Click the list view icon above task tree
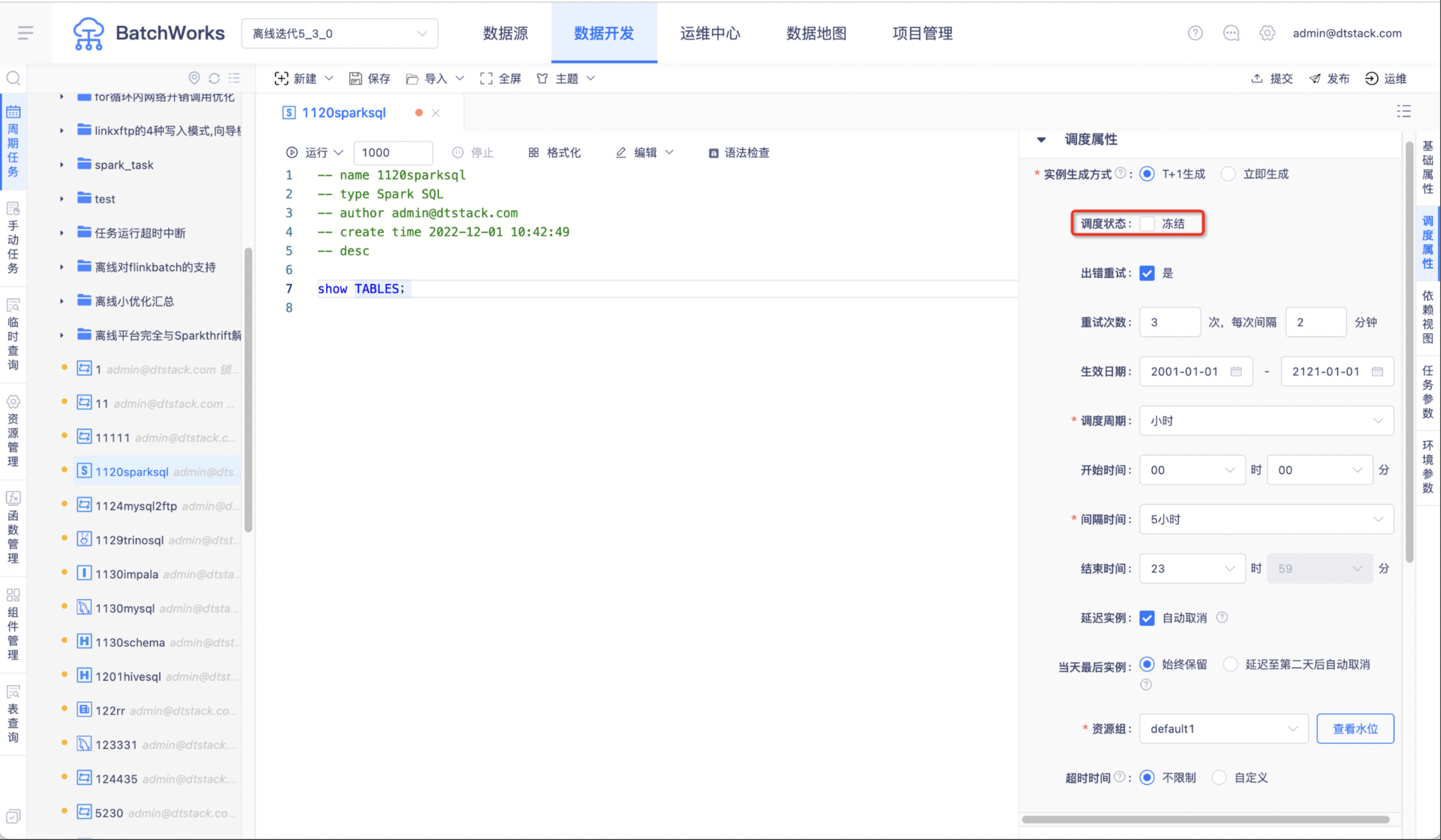This screenshot has height=840, width=1441. (235, 78)
